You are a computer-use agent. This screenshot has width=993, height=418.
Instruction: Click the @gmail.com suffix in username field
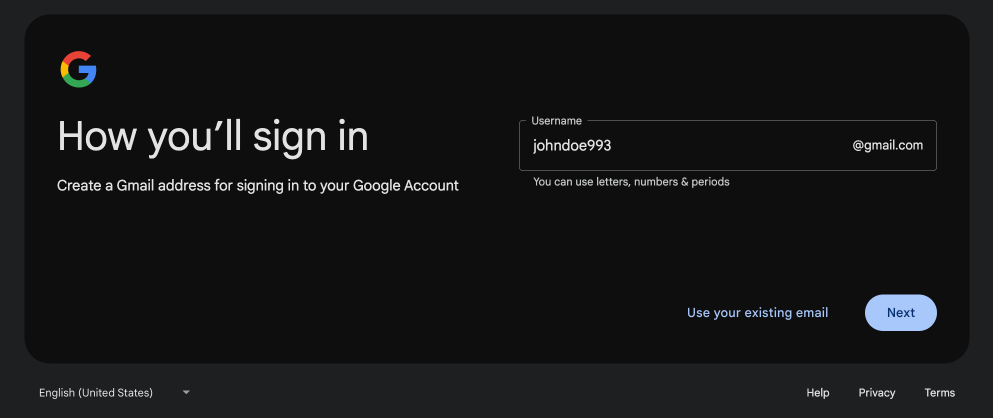pyautogui.click(x=887, y=146)
